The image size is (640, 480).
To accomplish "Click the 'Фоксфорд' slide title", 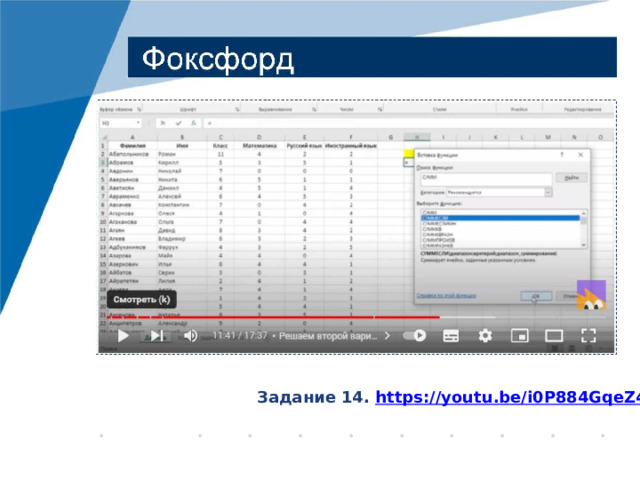I will coord(218,59).
